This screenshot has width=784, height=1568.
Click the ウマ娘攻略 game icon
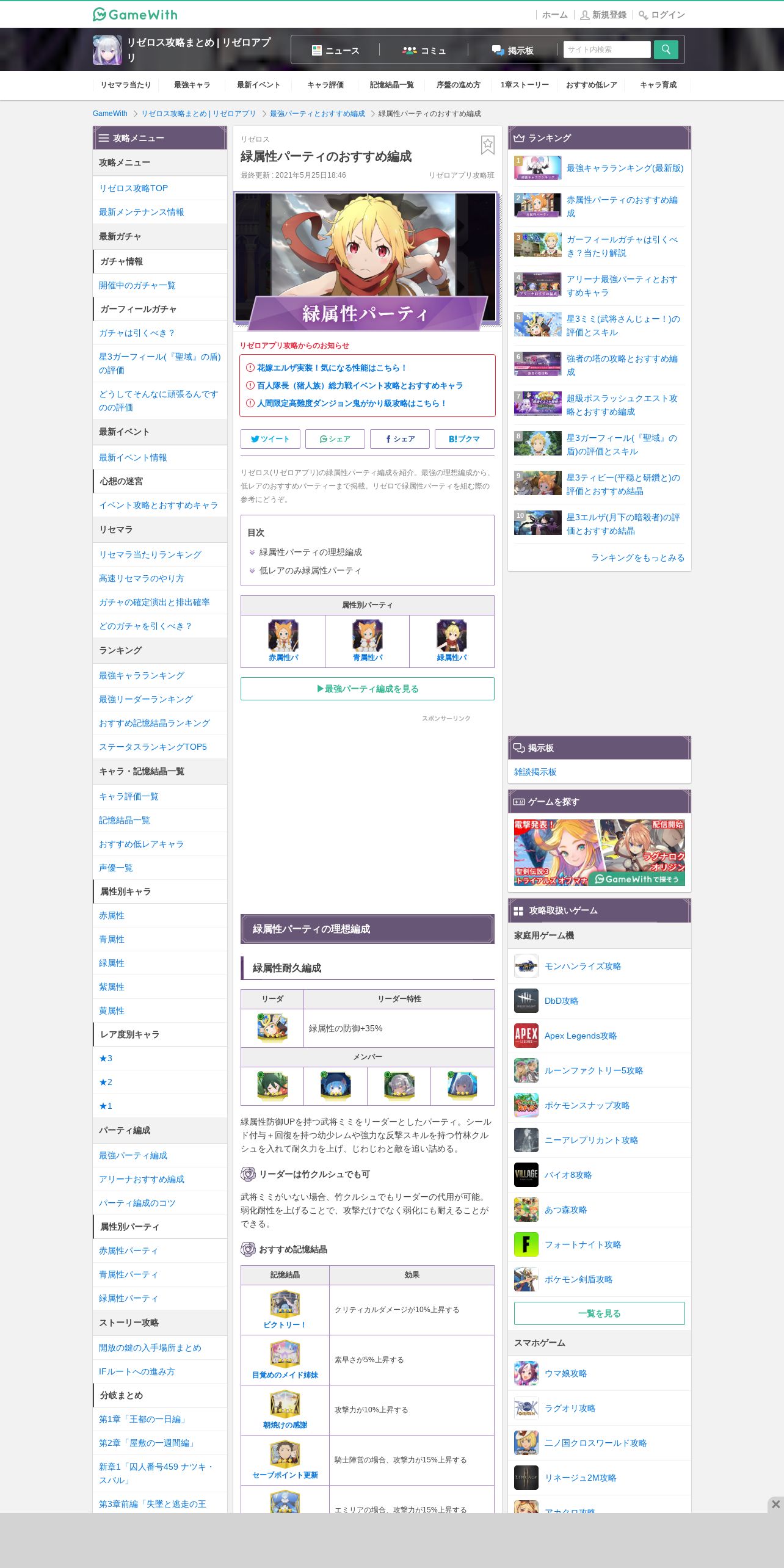[x=526, y=1373]
